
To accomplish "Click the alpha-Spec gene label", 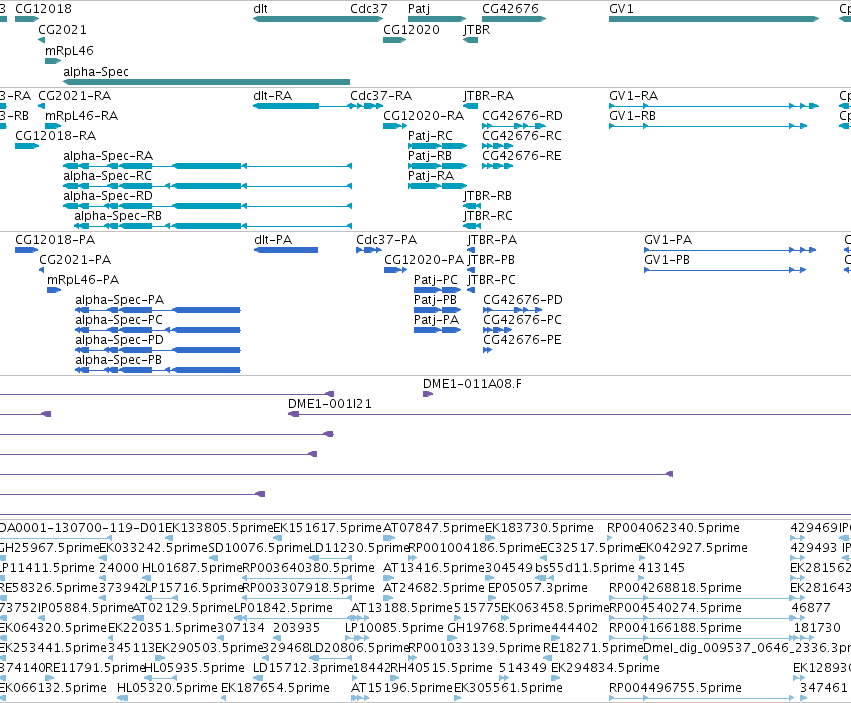I will coord(96,72).
